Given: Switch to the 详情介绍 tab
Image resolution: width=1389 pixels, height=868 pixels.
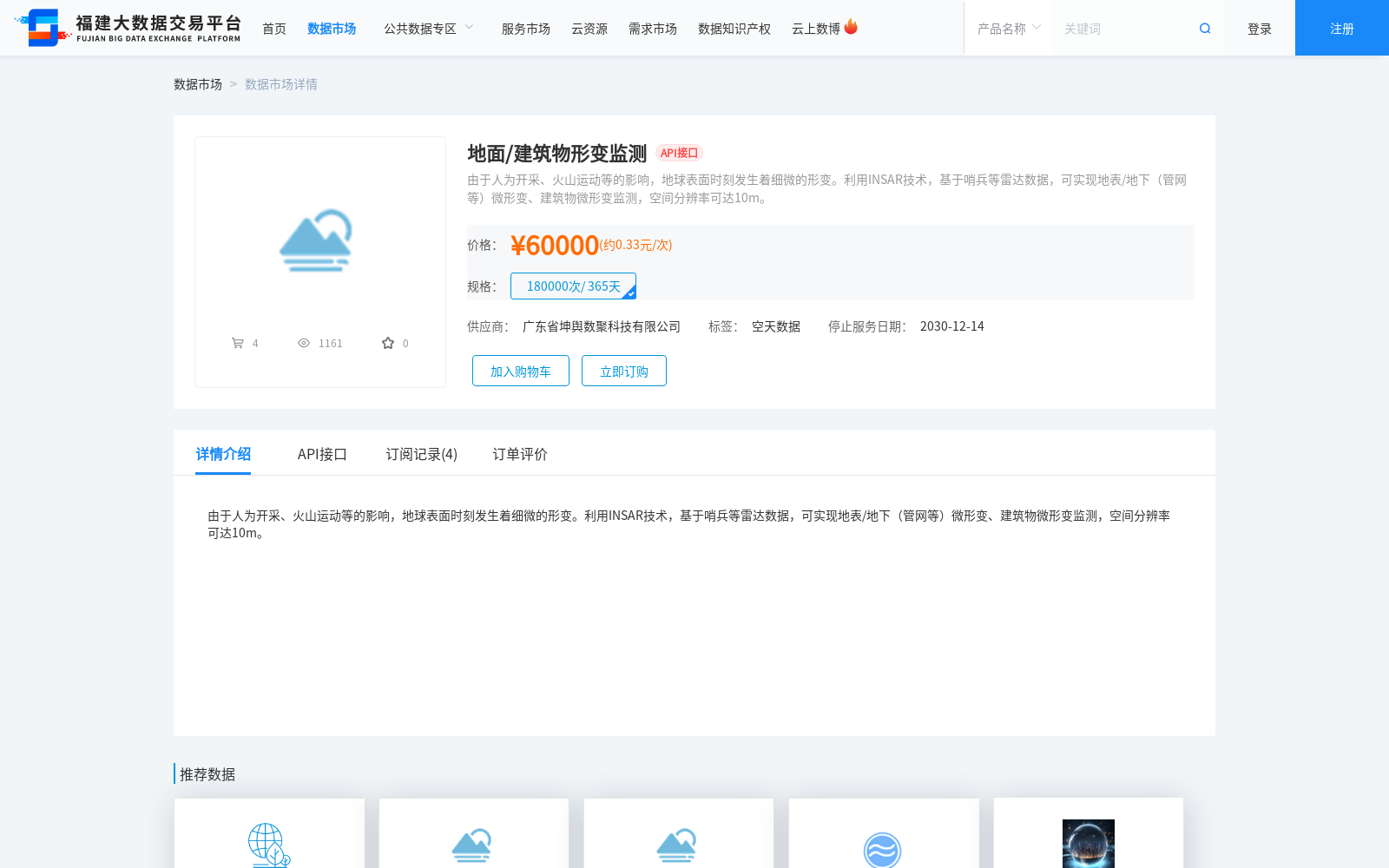Looking at the screenshot, I should (x=223, y=454).
